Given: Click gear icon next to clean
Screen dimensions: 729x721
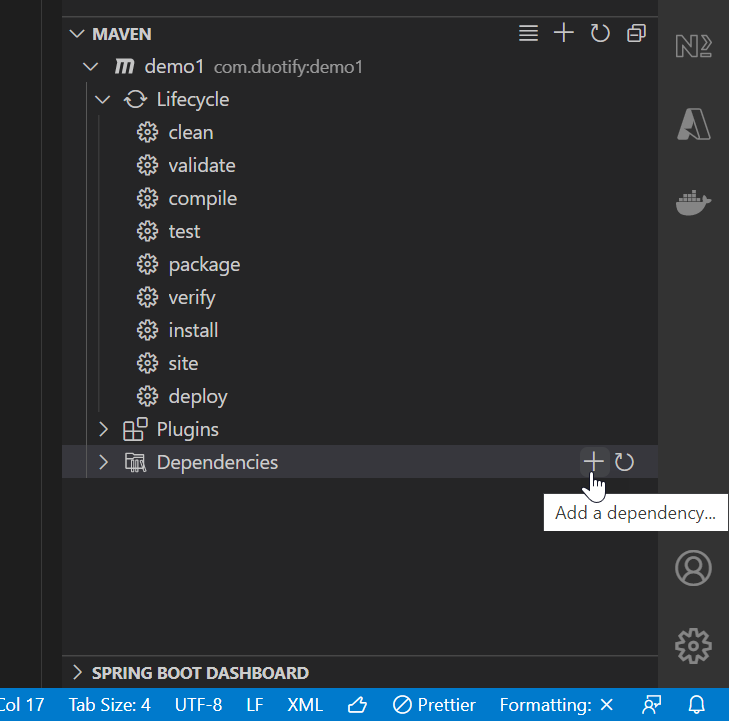Looking at the screenshot, I should pyautogui.click(x=147, y=132).
